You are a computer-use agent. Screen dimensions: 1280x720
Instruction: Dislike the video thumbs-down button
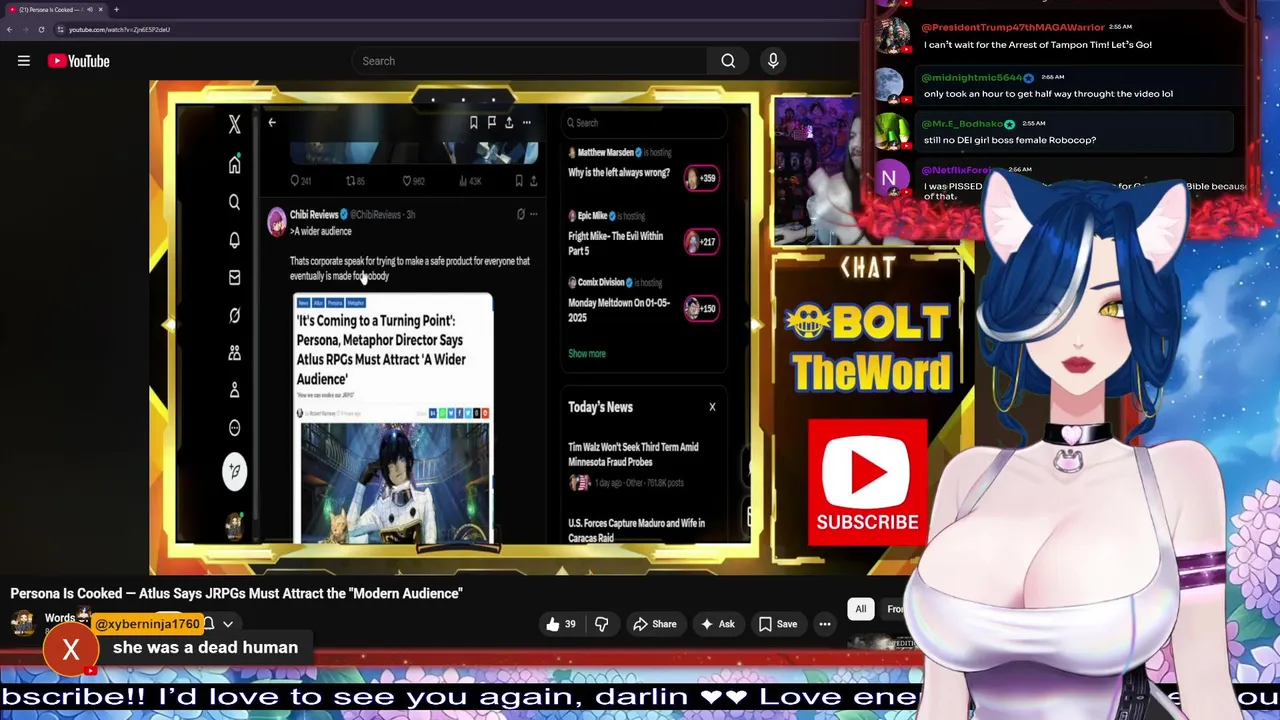point(601,624)
